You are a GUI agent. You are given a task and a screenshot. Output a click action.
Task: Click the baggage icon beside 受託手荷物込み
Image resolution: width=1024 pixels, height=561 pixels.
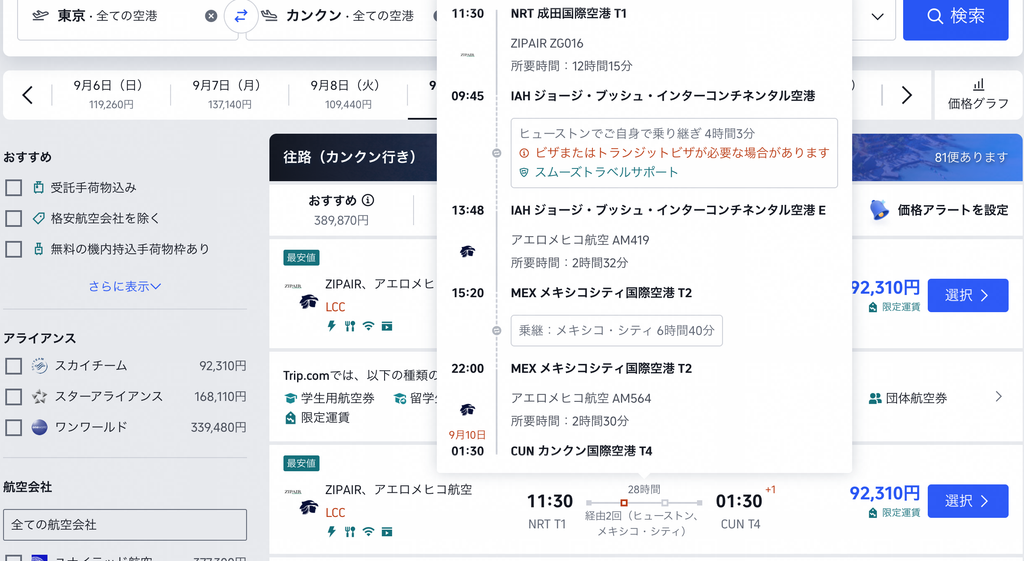pyautogui.click(x=39, y=188)
